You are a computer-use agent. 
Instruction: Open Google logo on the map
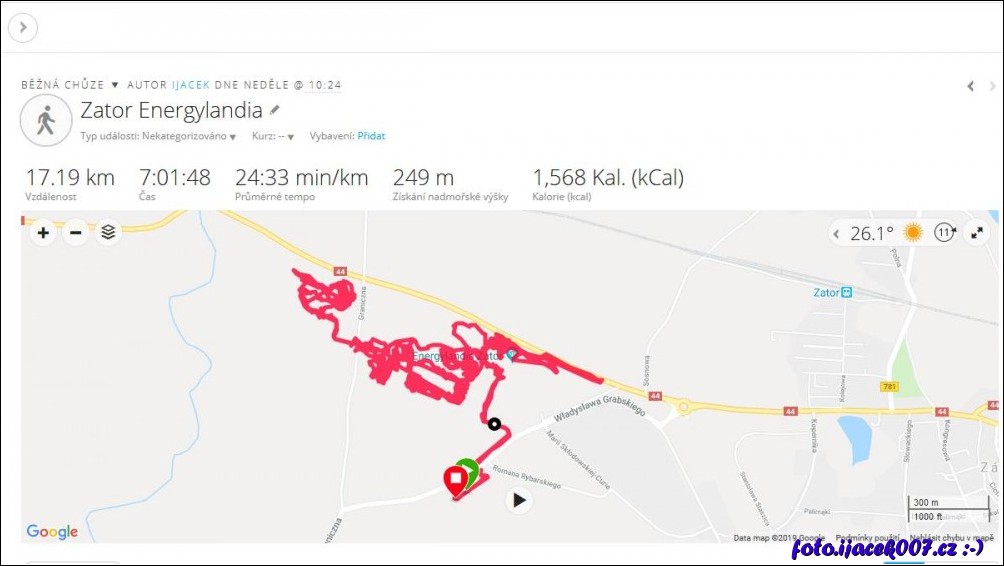click(52, 531)
